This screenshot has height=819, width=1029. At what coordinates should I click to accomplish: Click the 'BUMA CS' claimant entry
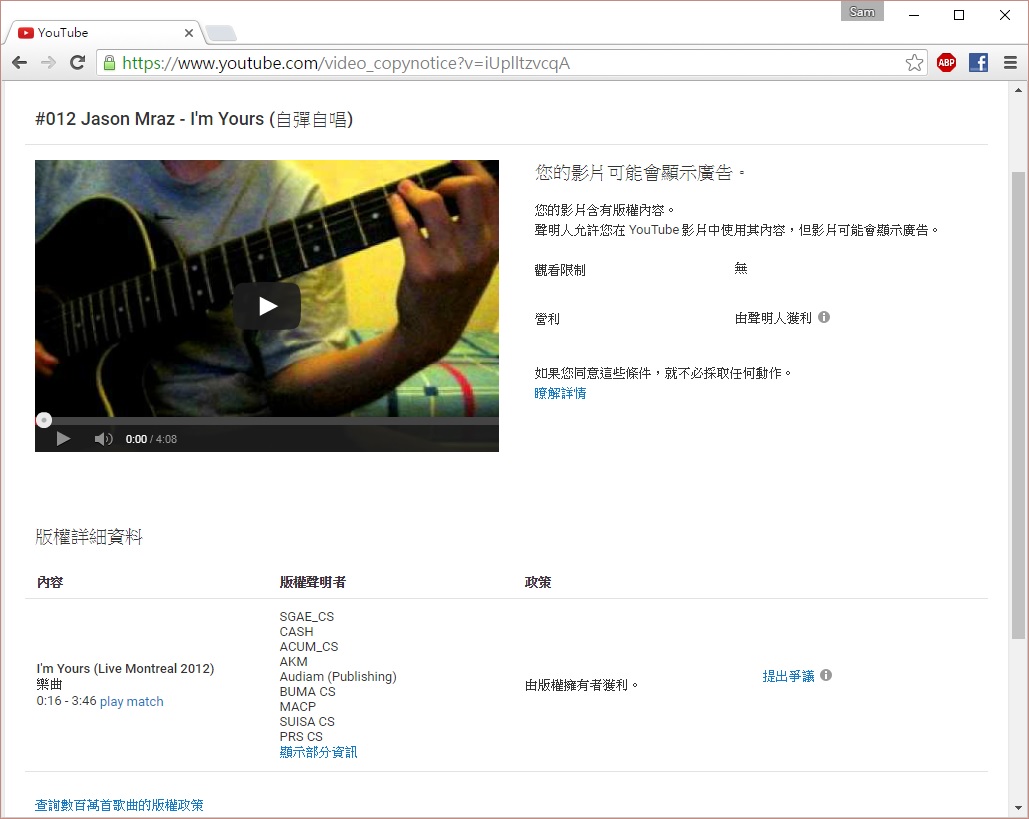[x=308, y=692]
